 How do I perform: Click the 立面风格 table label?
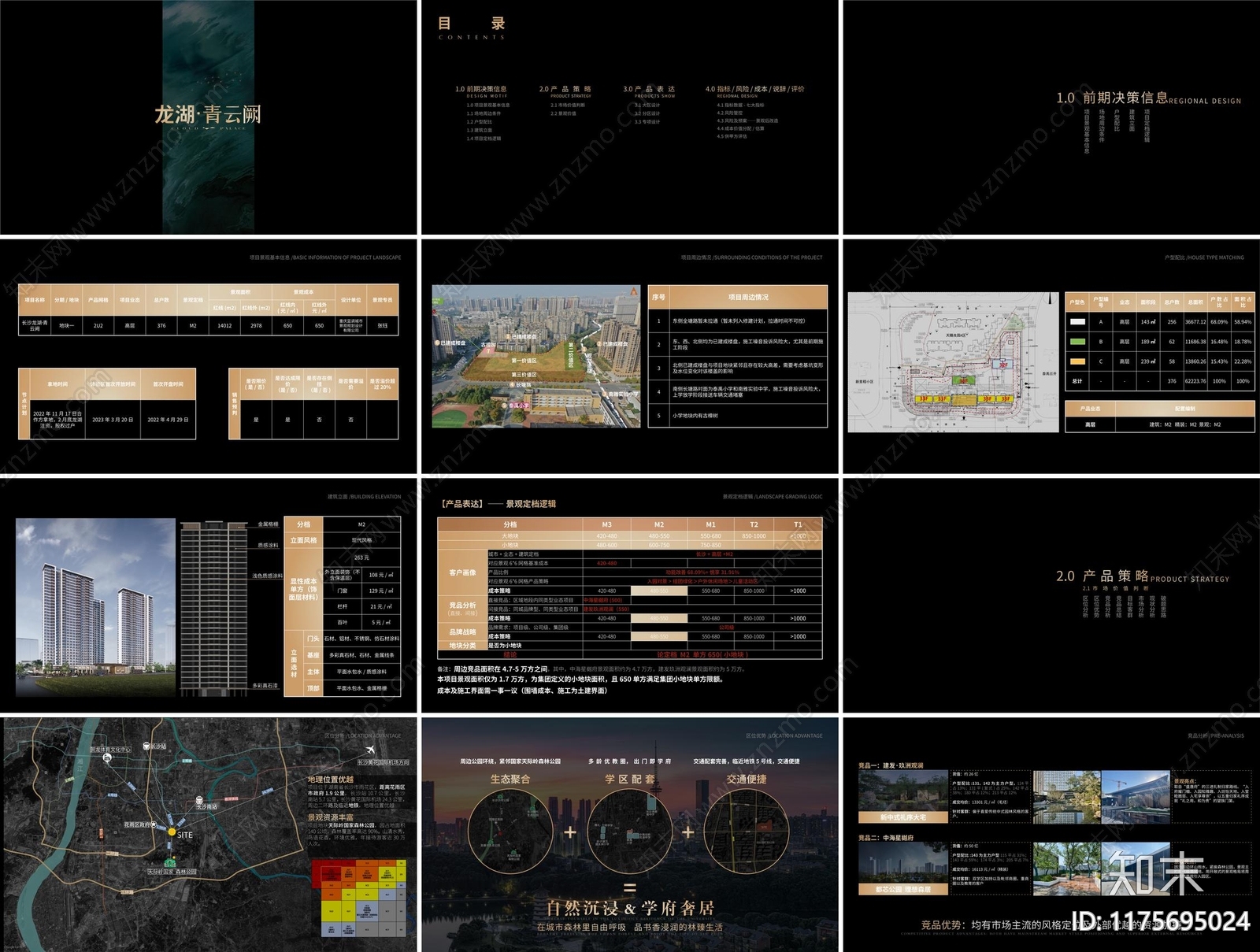(303, 540)
